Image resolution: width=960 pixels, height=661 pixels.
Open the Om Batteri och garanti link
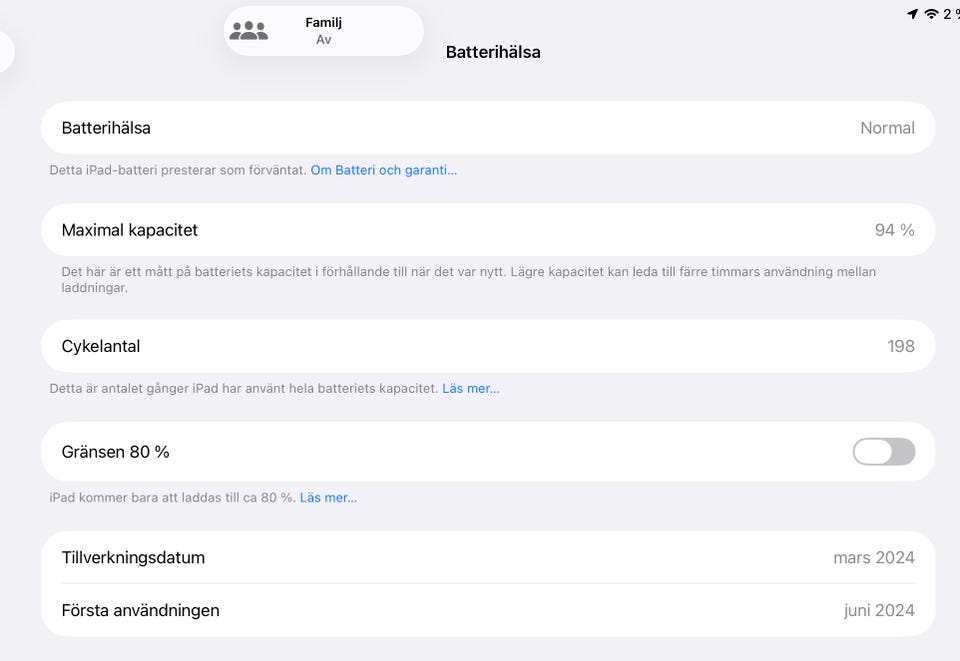[x=383, y=170]
